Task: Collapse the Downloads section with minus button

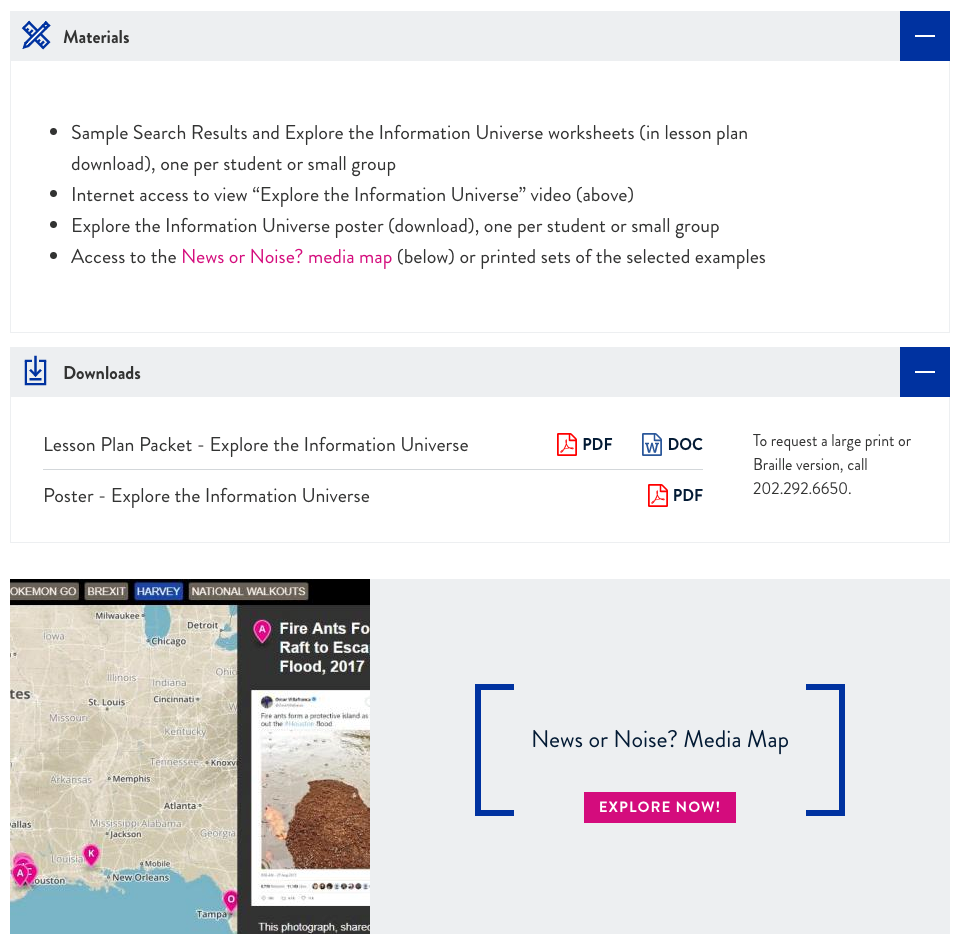Action: click(924, 372)
